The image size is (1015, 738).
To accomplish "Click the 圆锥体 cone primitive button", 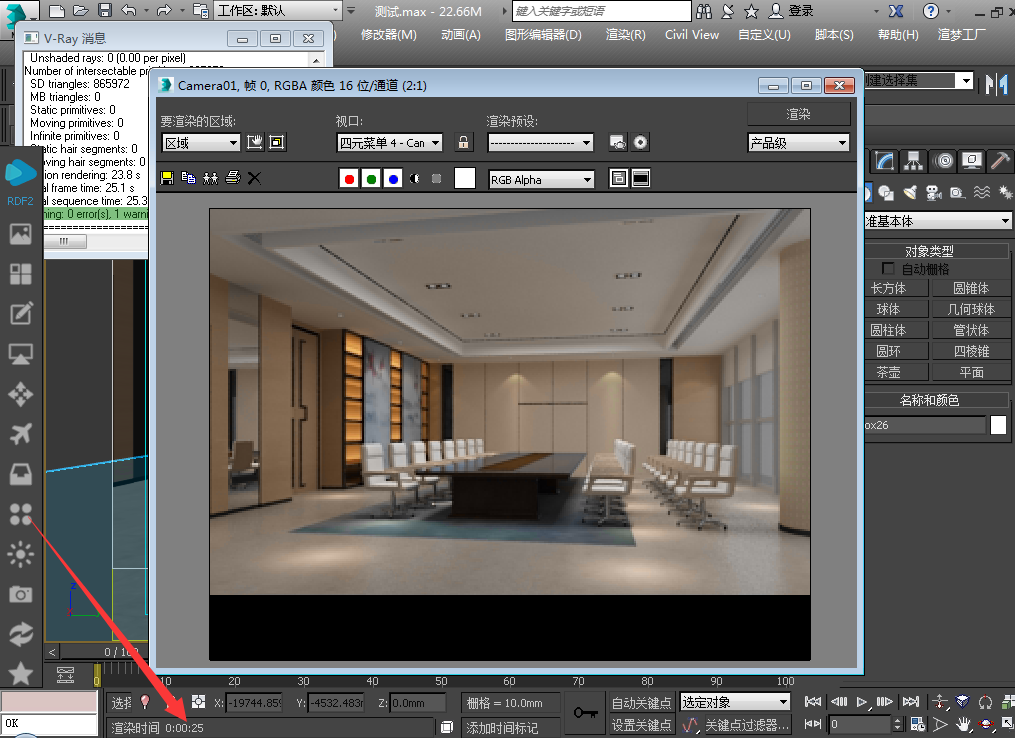I will (x=971, y=288).
